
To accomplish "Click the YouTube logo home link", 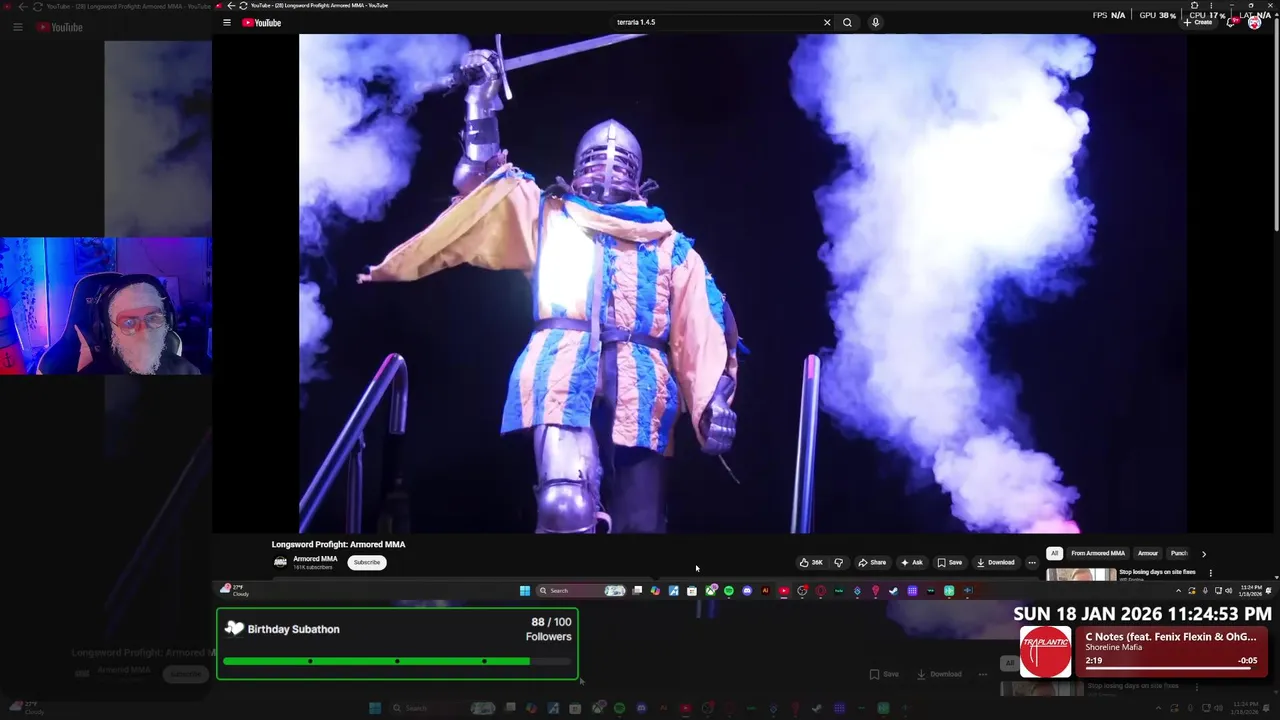I will 261,22.
